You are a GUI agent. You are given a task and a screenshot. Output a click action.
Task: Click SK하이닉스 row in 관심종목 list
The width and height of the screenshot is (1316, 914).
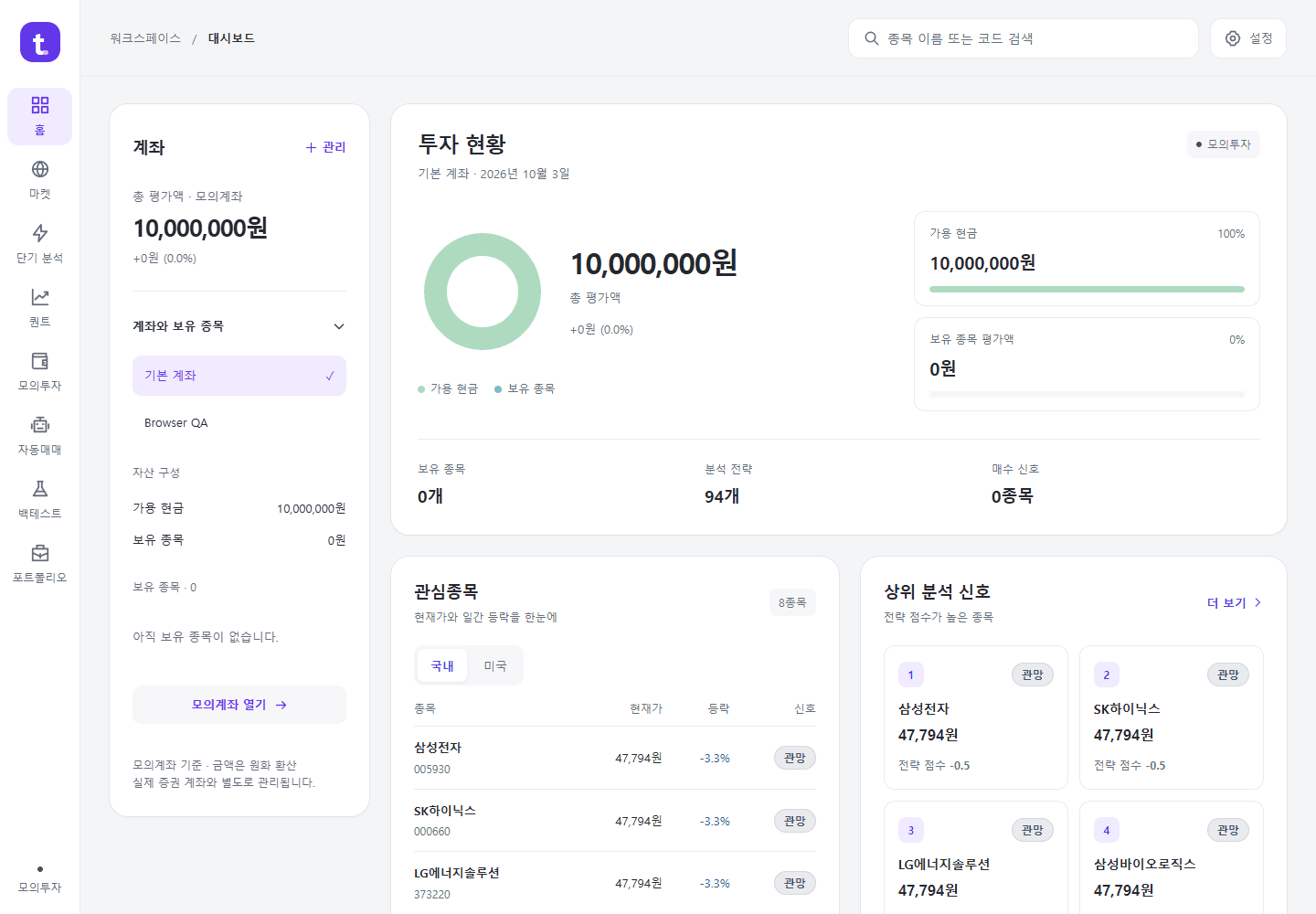coord(615,821)
